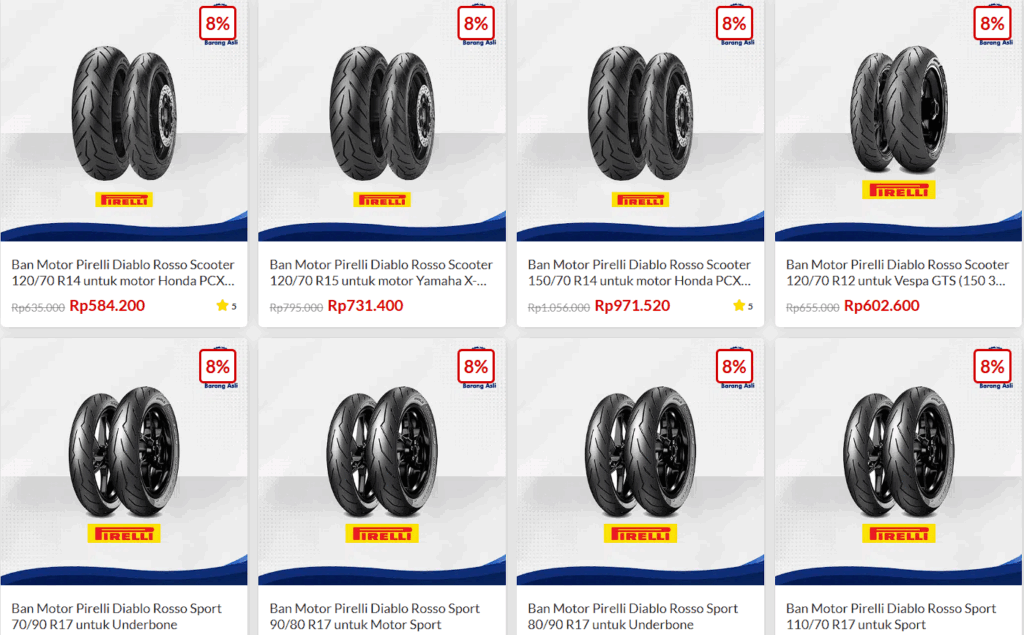Open the Diablo Rosso Scooter 120/70 R12 Vespa GTS title

click(897, 272)
